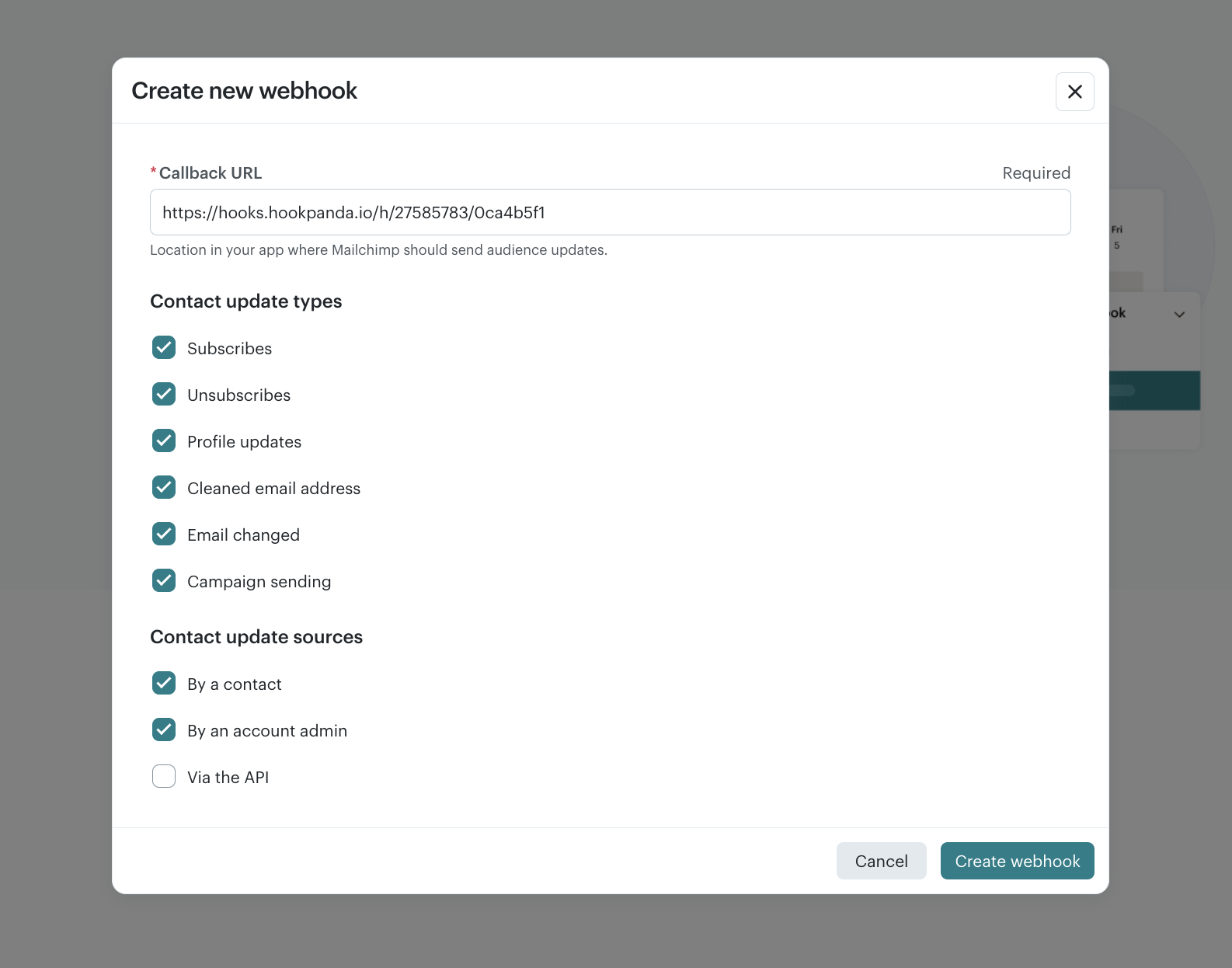Toggle the Cleaned email address checkbox
Image resolution: width=1232 pixels, height=968 pixels.
164,487
